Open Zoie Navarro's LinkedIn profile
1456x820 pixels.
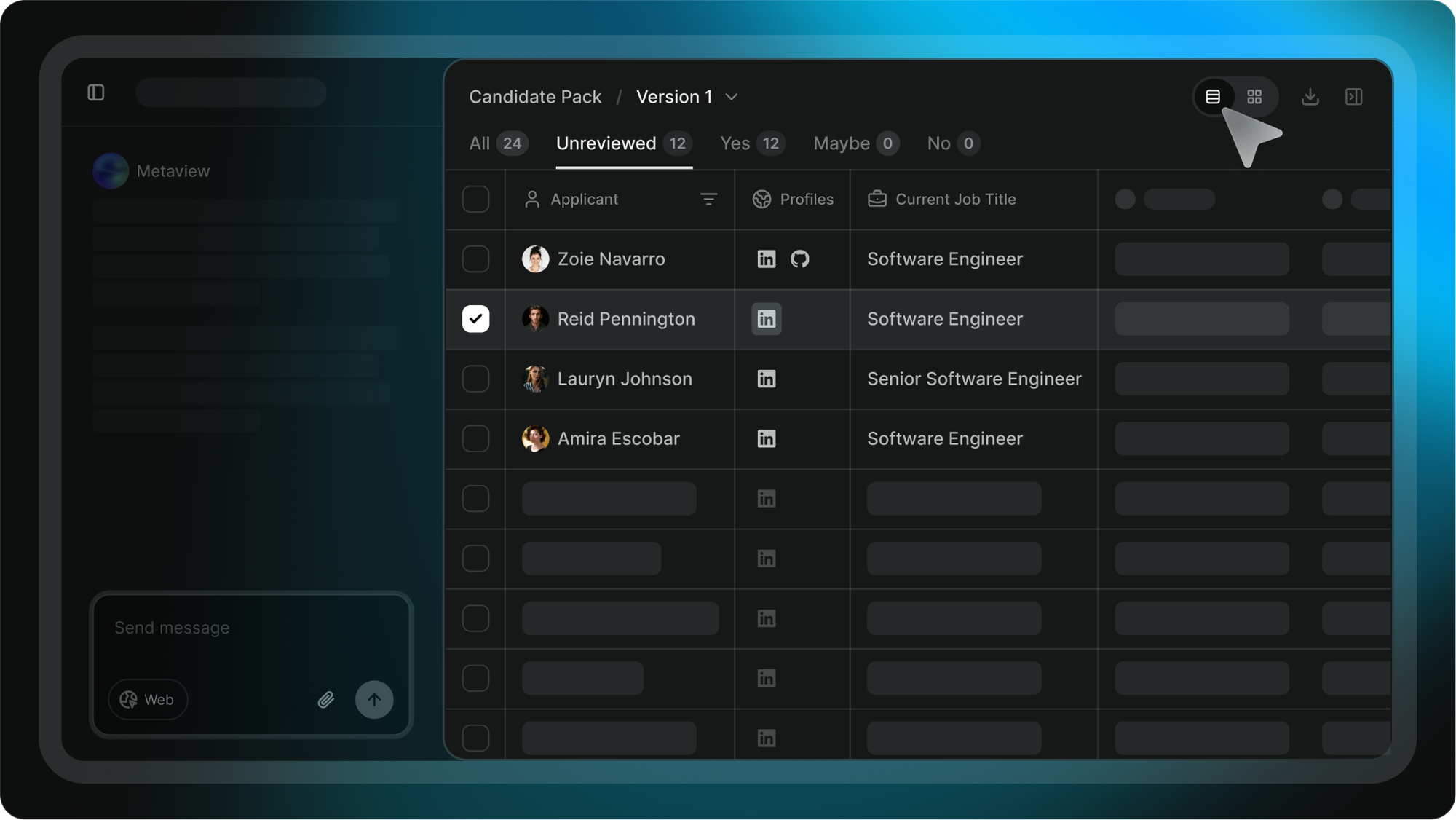point(767,259)
